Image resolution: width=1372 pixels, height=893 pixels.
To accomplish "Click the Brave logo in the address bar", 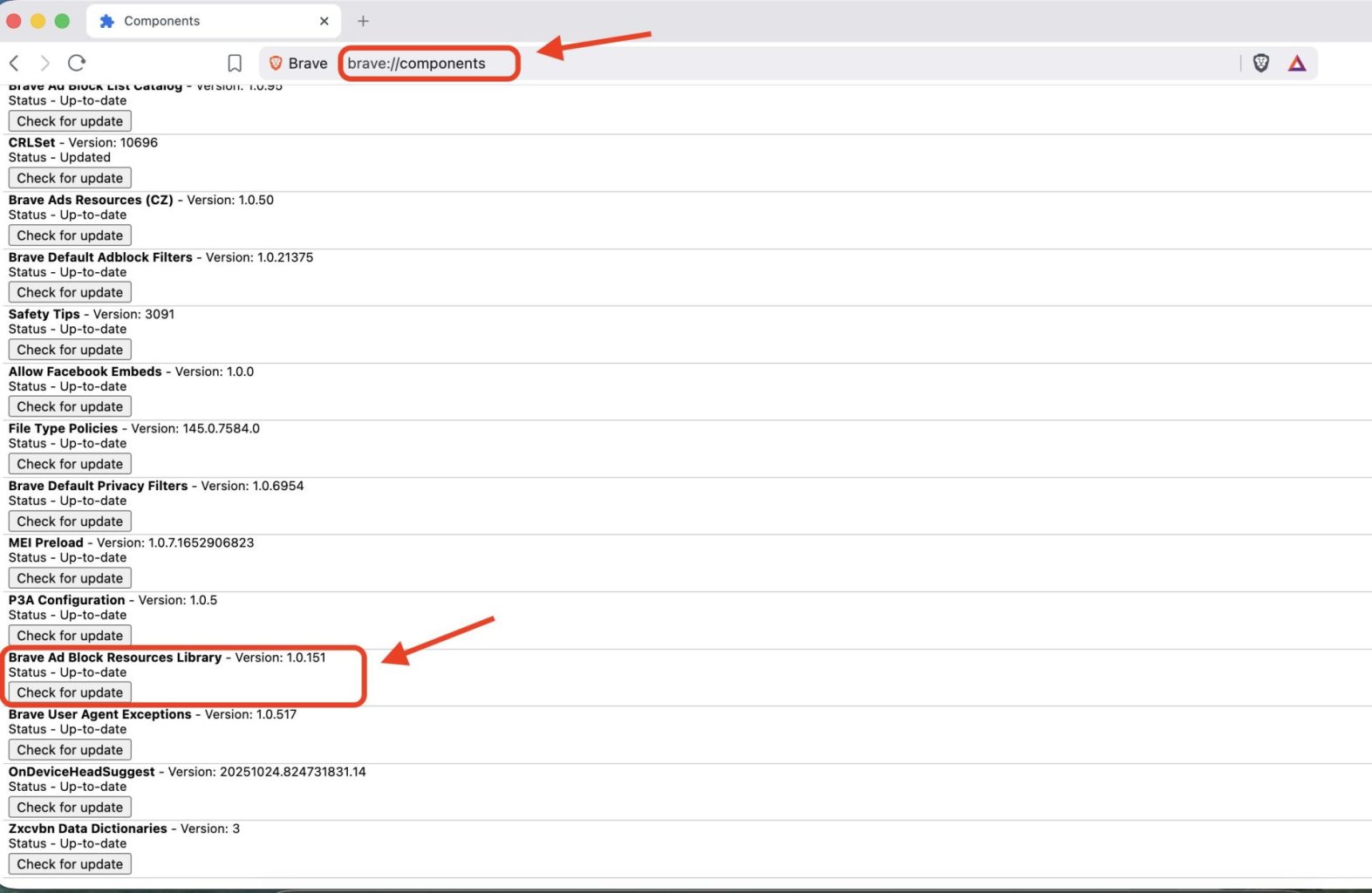I will 276,63.
